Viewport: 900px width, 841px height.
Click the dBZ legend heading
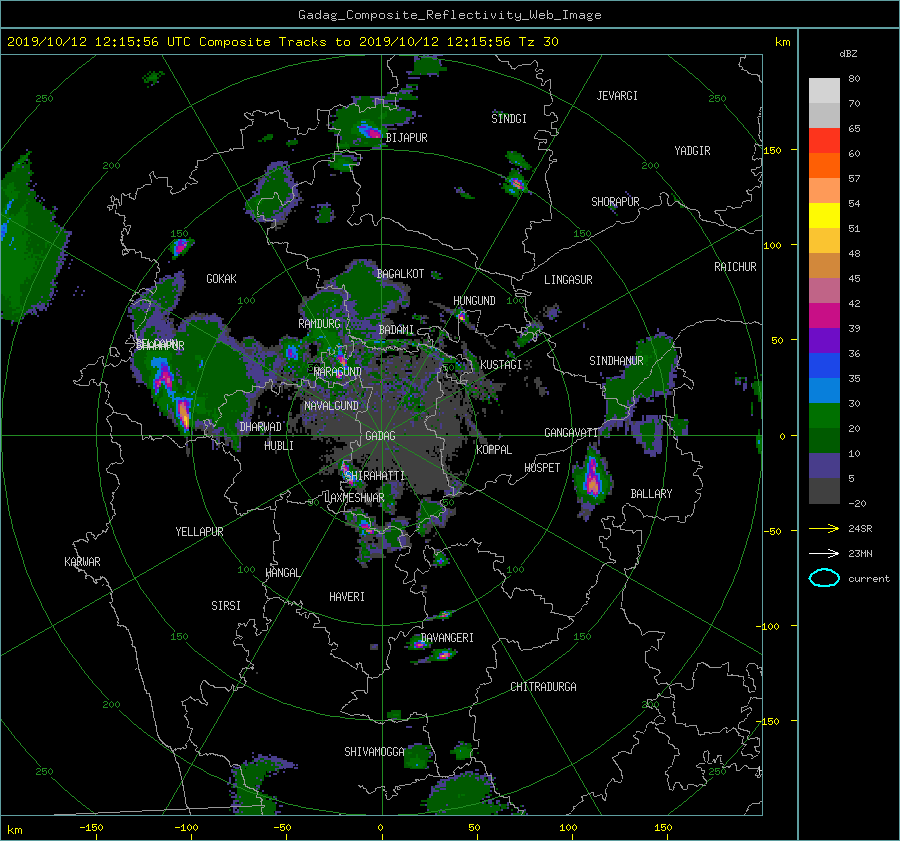pyautogui.click(x=848, y=54)
